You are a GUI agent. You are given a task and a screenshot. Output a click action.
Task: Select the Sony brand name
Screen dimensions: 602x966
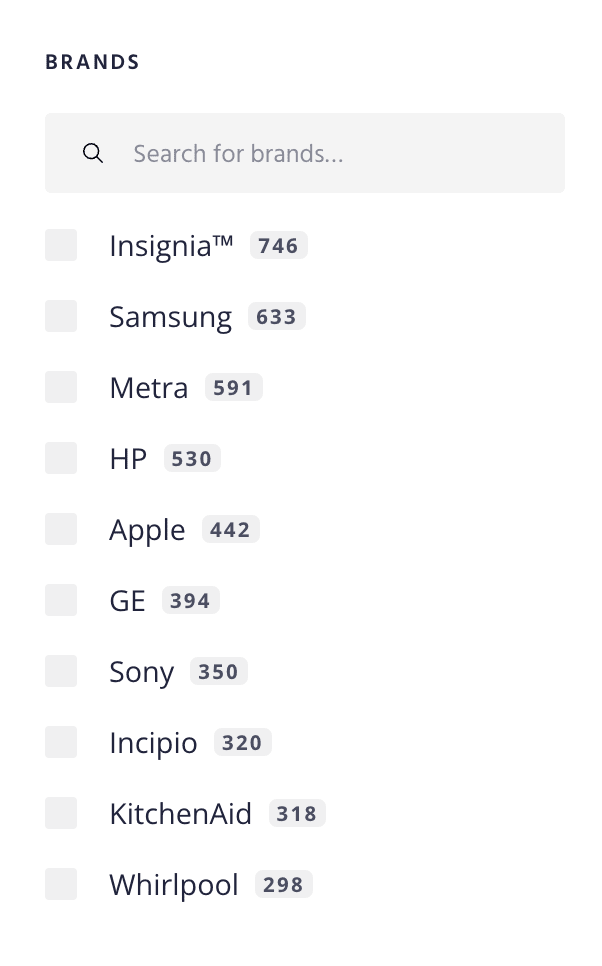(x=141, y=672)
